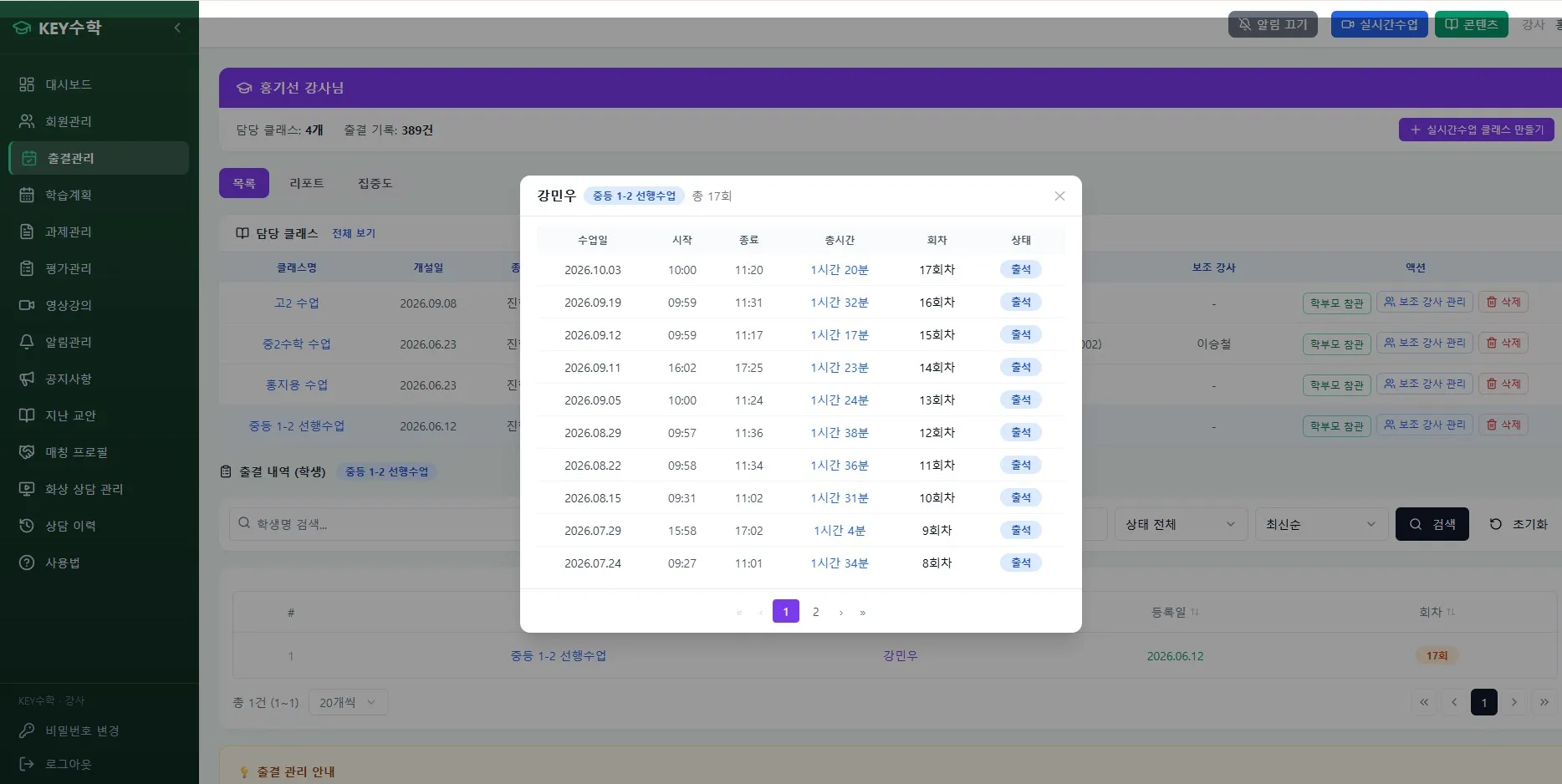
Task: Click 실시간수업 클래스 만들기 button
Action: click(1477, 130)
